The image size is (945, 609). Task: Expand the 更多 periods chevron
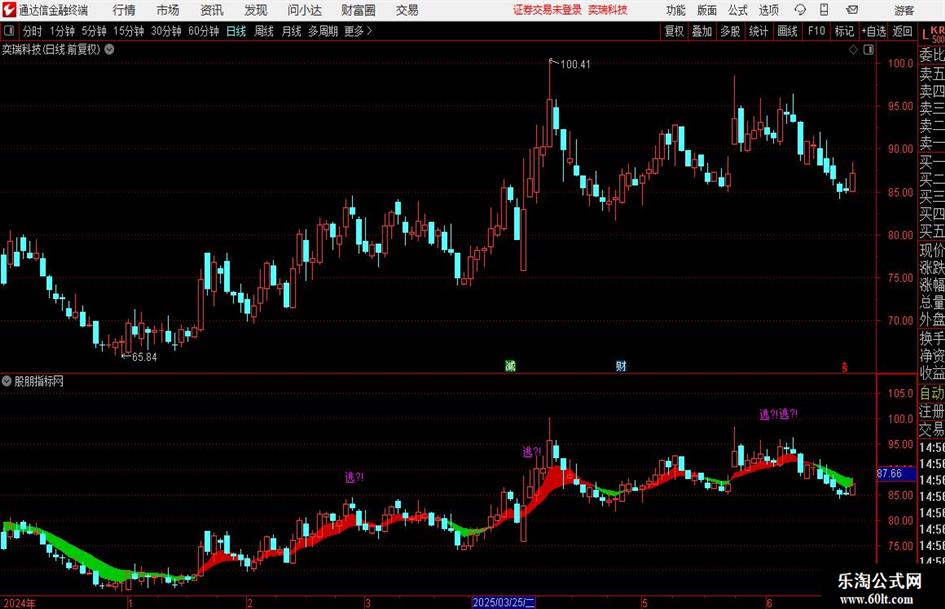point(358,31)
